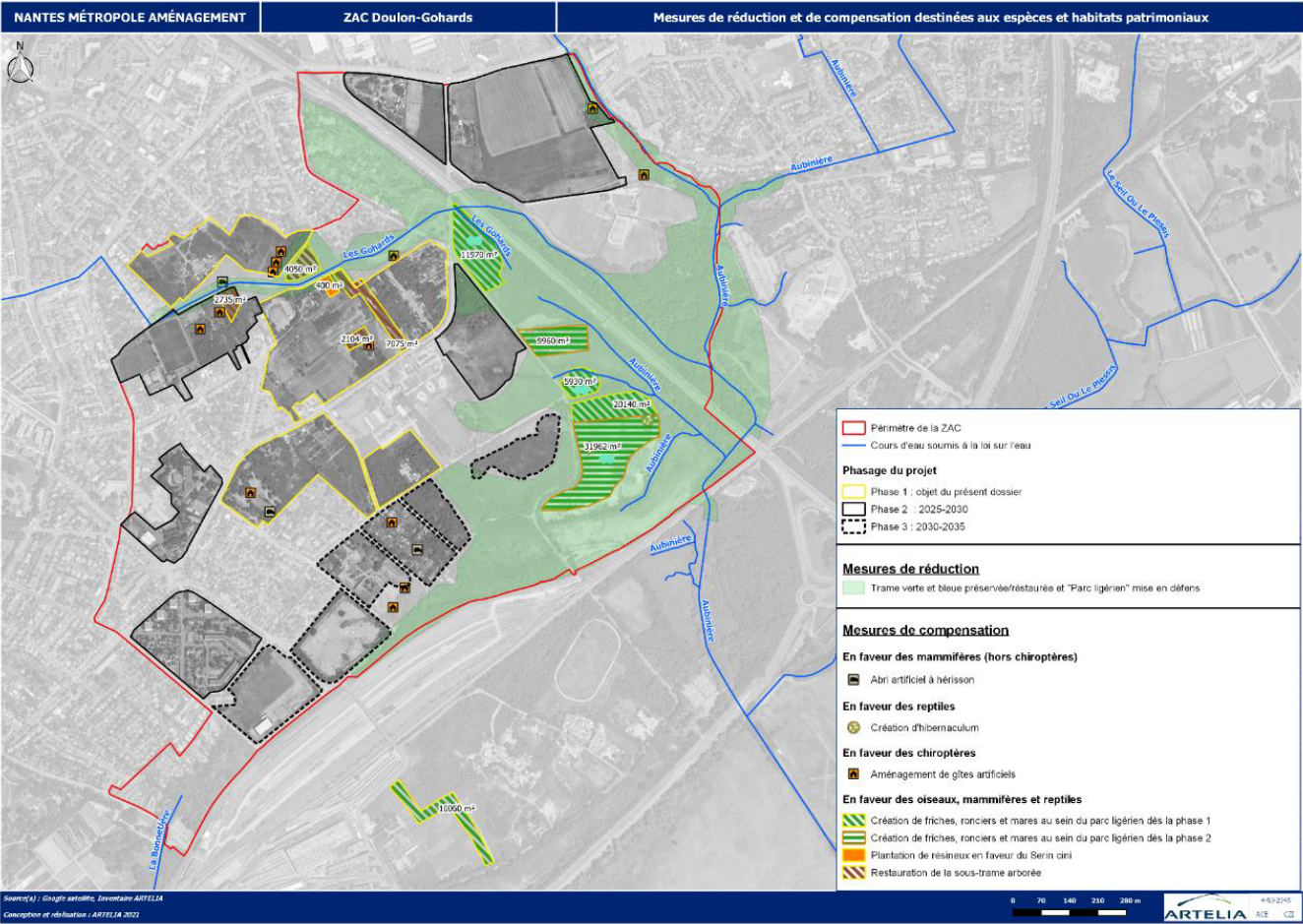Click the 280 m scale bar label
Image resolution: width=1303 pixels, height=924 pixels.
pyautogui.click(x=1130, y=900)
